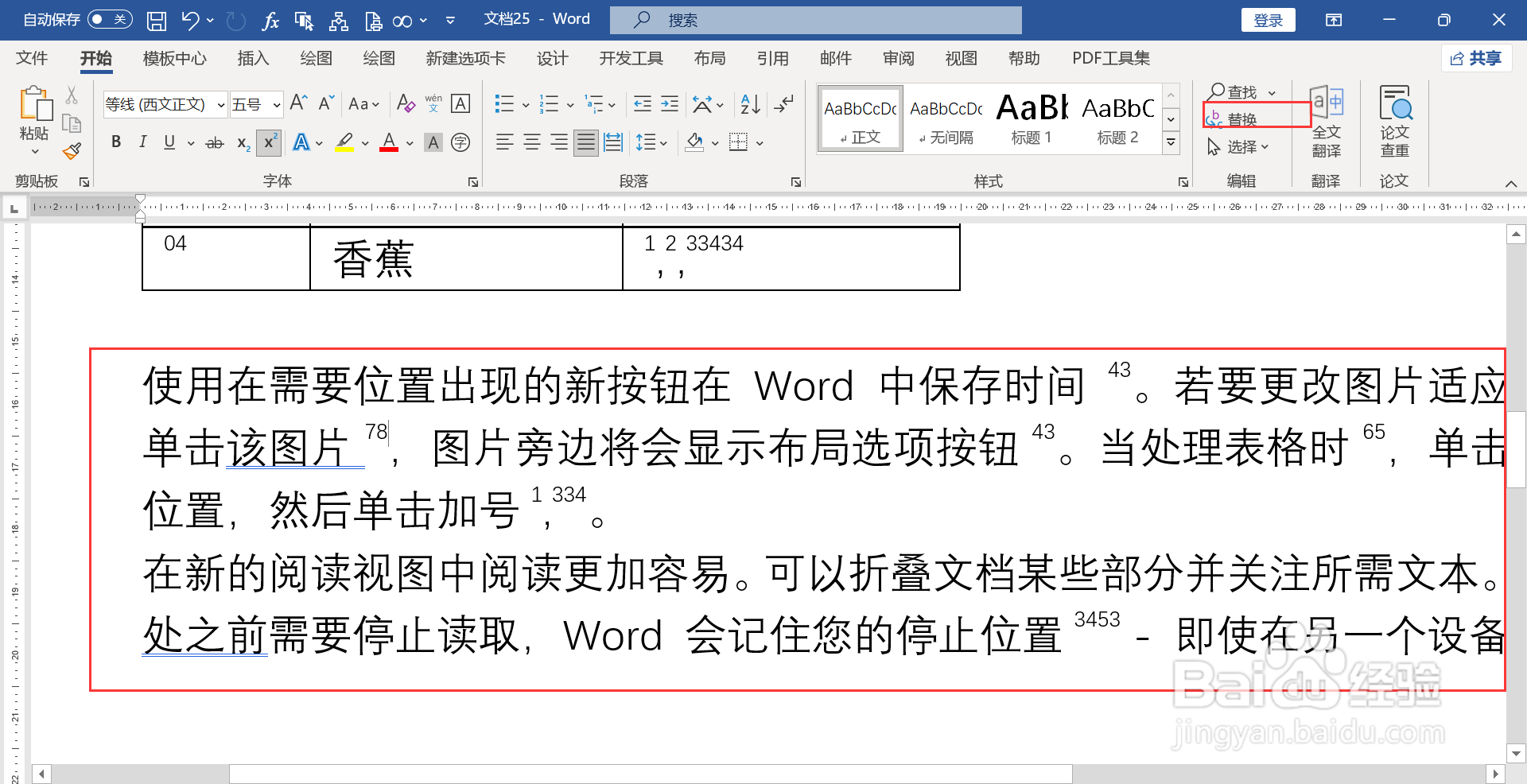The width and height of the screenshot is (1527, 784).
Task: Click the search box in title bar
Action: pos(816,20)
